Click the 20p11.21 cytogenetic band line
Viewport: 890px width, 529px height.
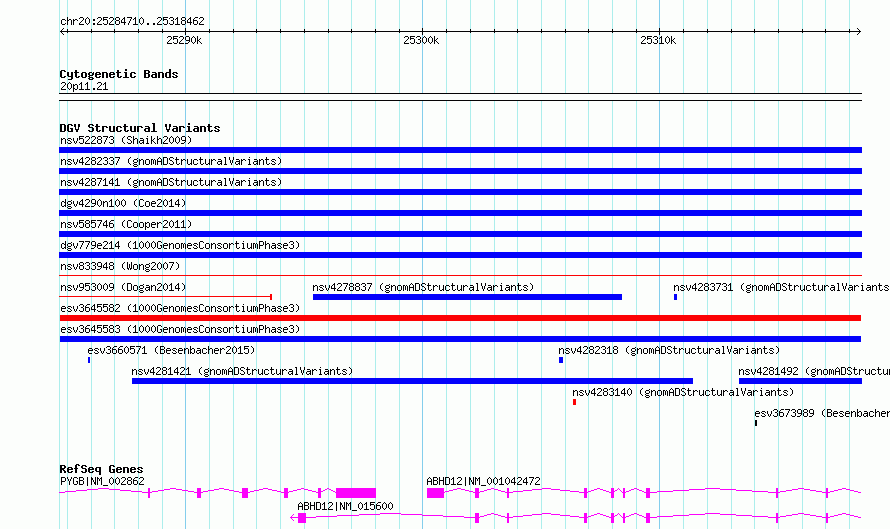click(x=460, y=97)
